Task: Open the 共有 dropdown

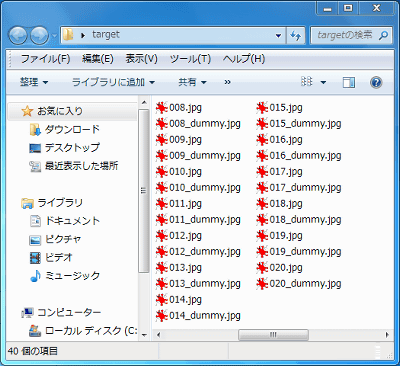Action: pos(192,82)
